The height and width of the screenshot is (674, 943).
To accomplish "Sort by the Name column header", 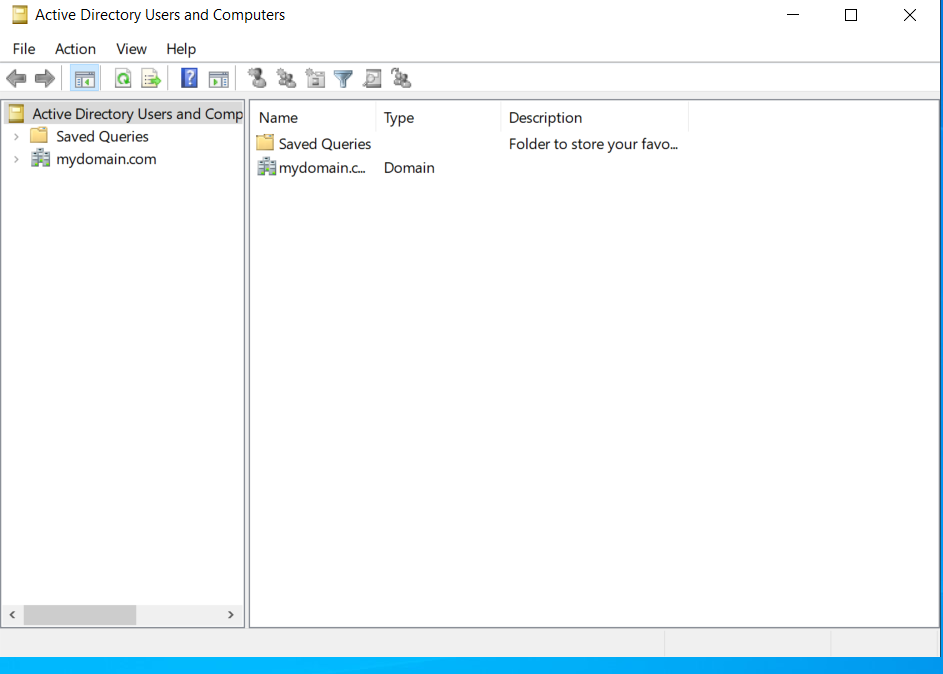I will coord(277,117).
